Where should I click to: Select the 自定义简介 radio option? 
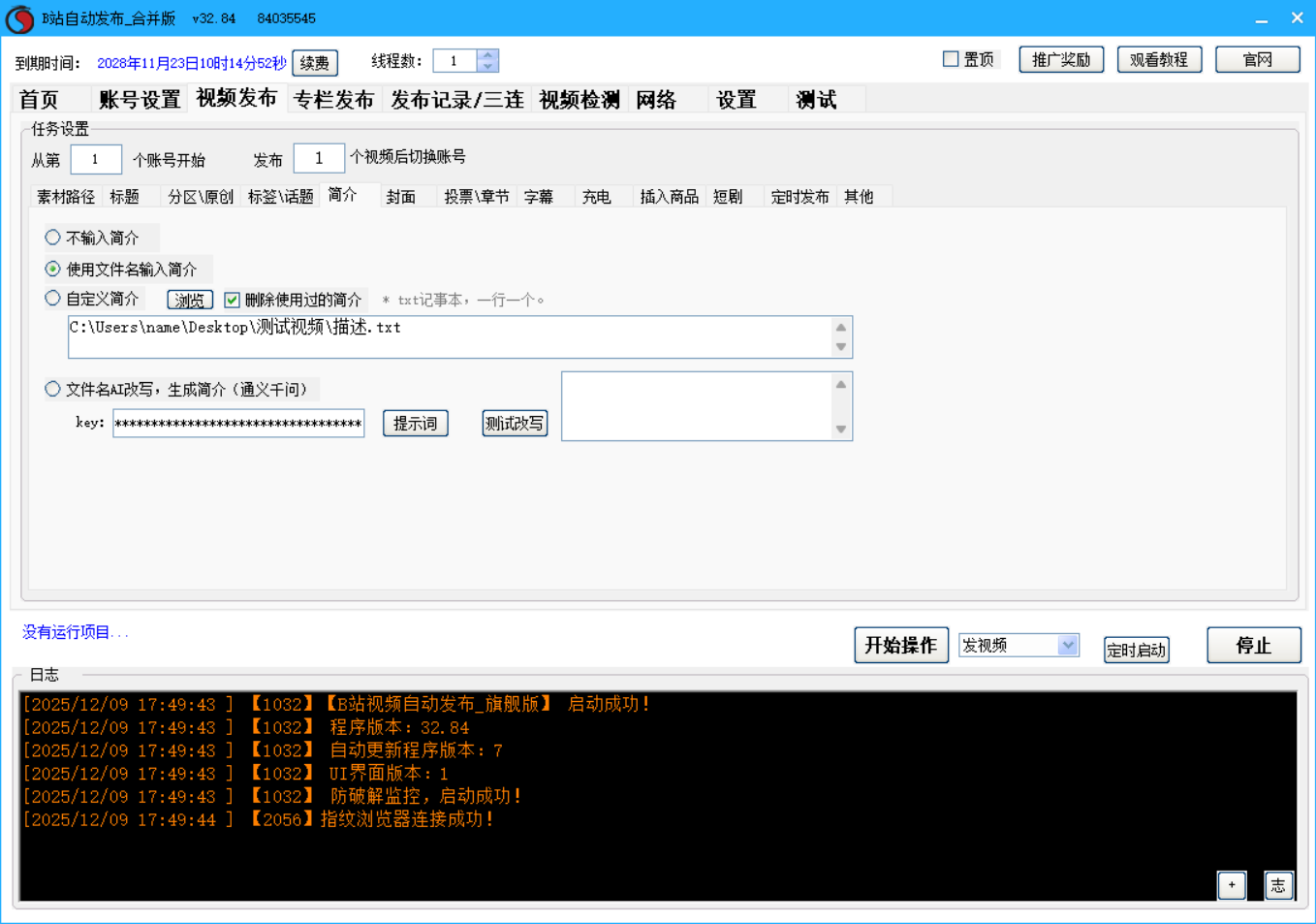pyautogui.click(x=53, y=299)
